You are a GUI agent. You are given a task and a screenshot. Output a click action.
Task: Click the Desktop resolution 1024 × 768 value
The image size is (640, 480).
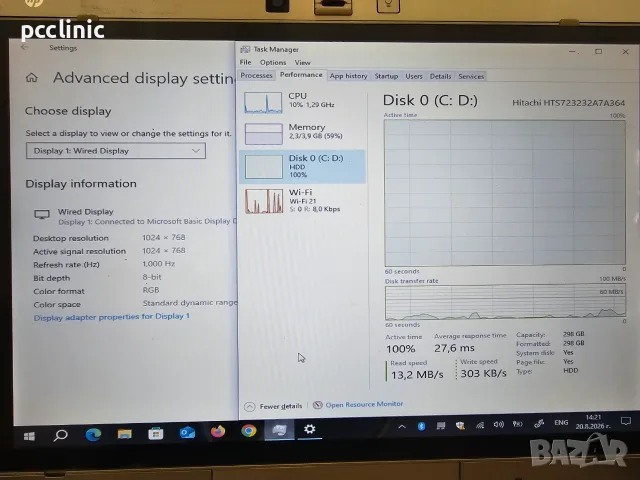(x=164, y=237)
